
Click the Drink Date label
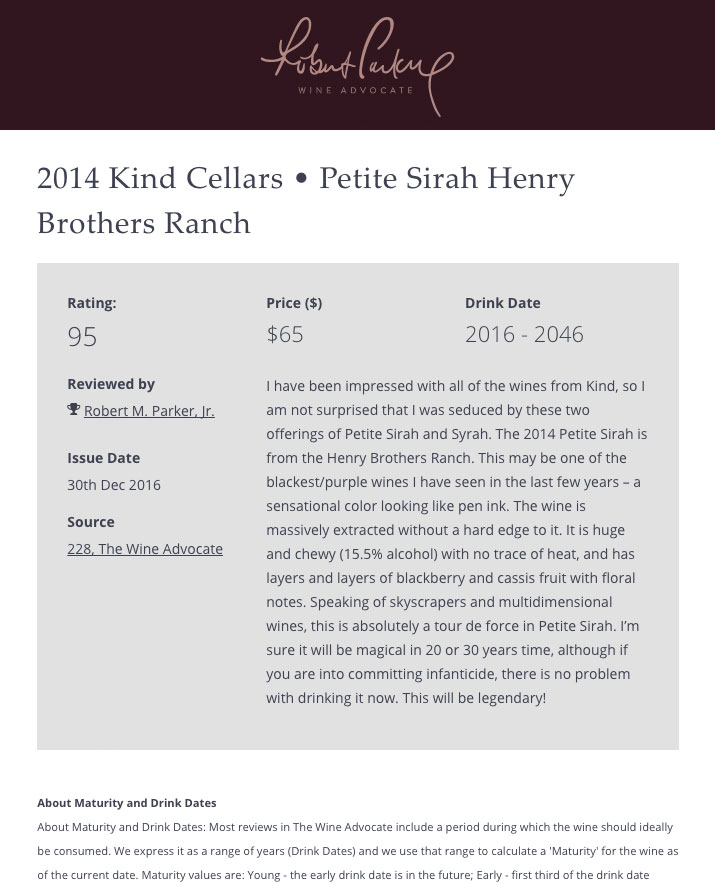point(502,303)
